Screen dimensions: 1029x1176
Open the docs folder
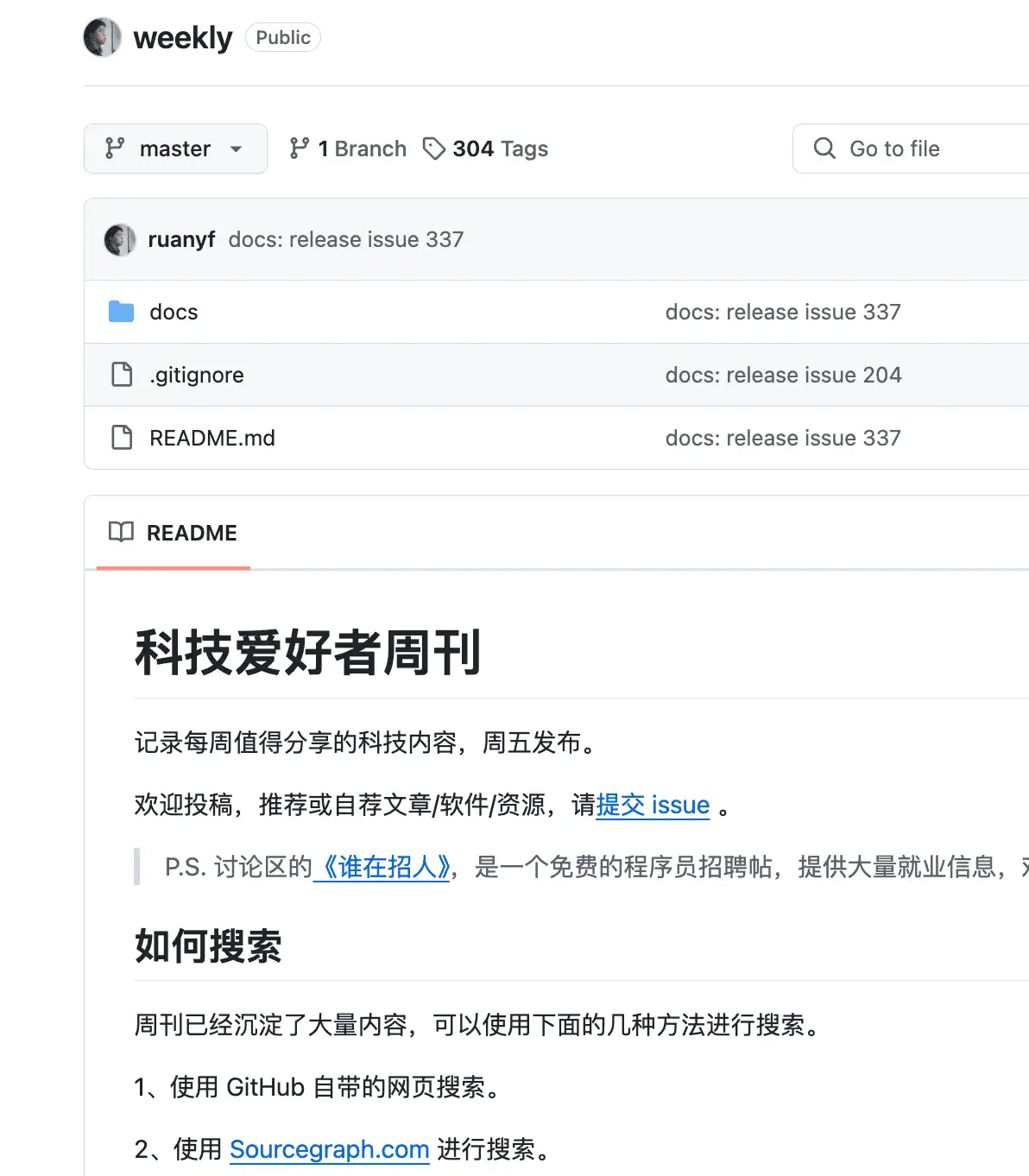(174, 312)
